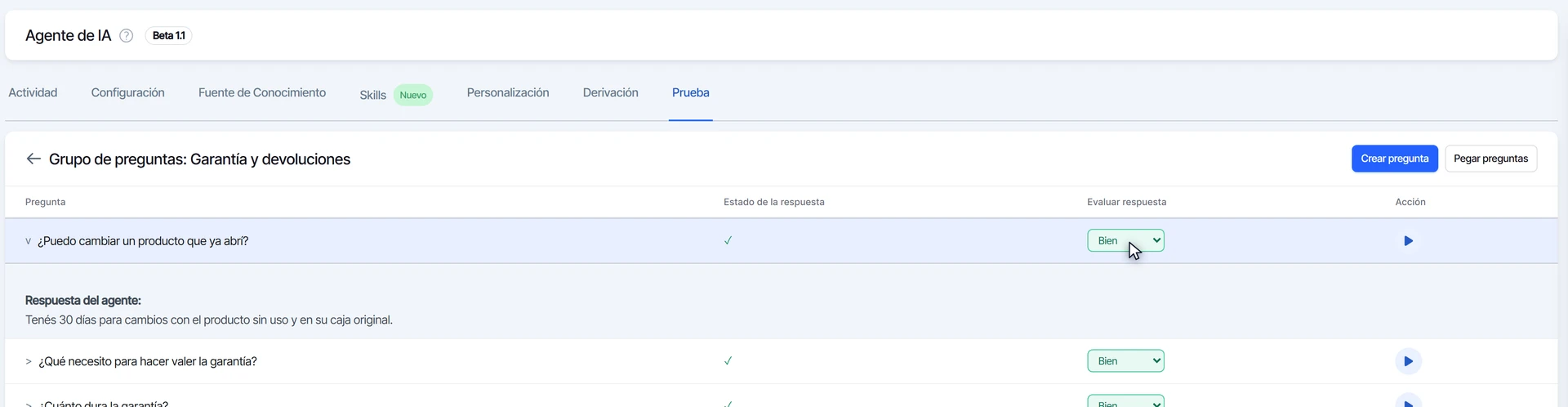Open the Bien dropdown for ¿Qué necesito para hacer valer
Viewport: 1568px width, 407px height.
click(1125, 360)
